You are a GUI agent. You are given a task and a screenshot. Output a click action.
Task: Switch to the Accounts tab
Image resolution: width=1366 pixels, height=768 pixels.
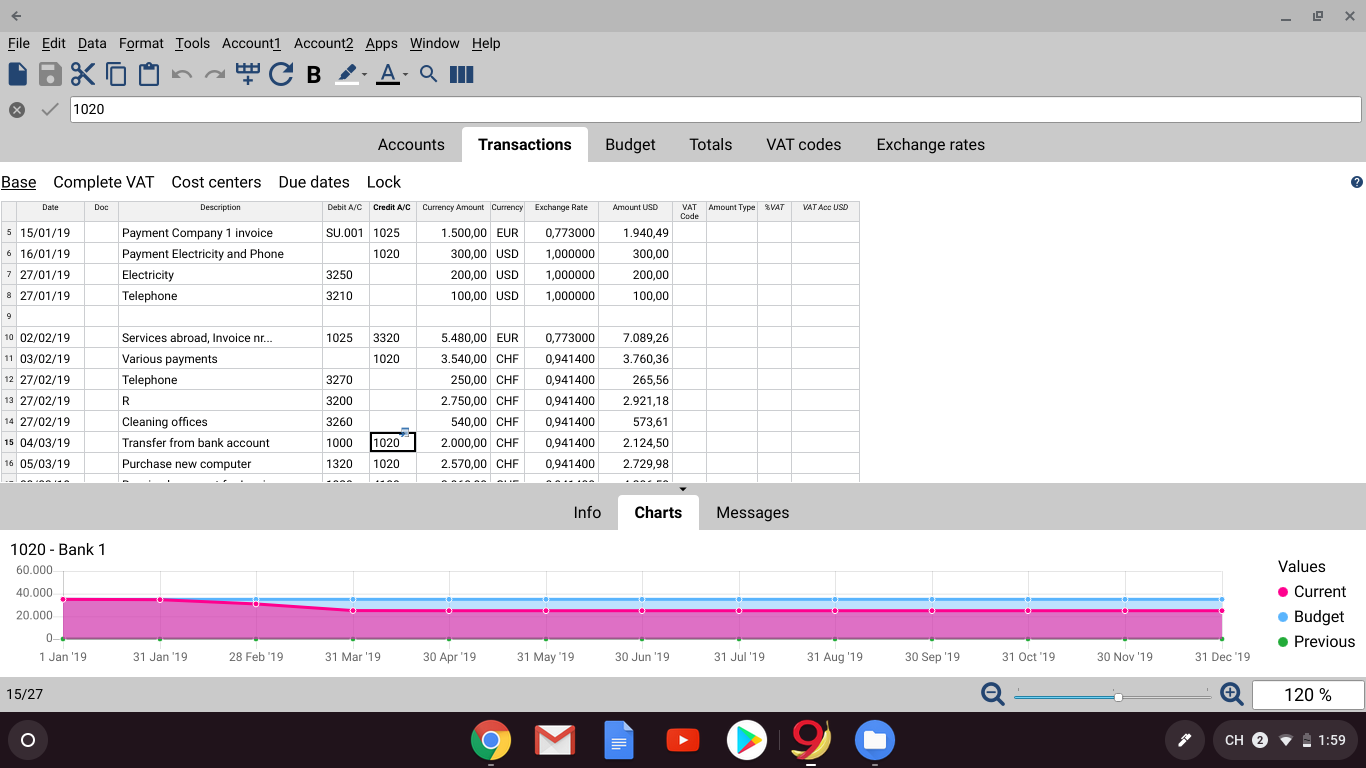(x=411, y=145)
